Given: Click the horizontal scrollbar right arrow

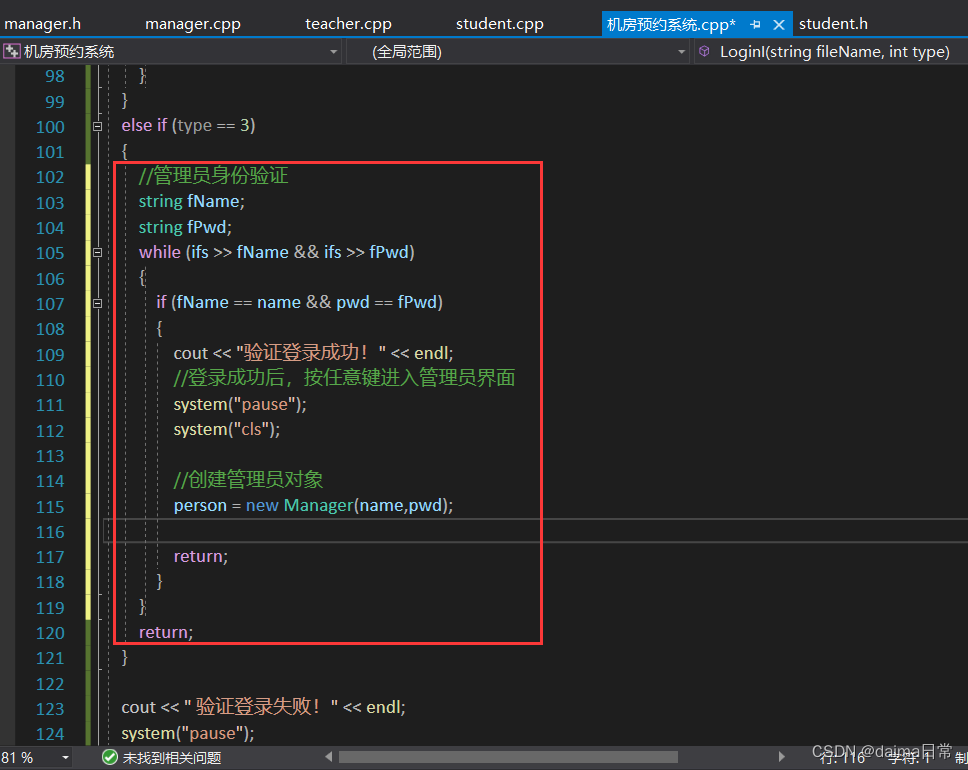Looking at the screenshot, I should coord(782,757).
